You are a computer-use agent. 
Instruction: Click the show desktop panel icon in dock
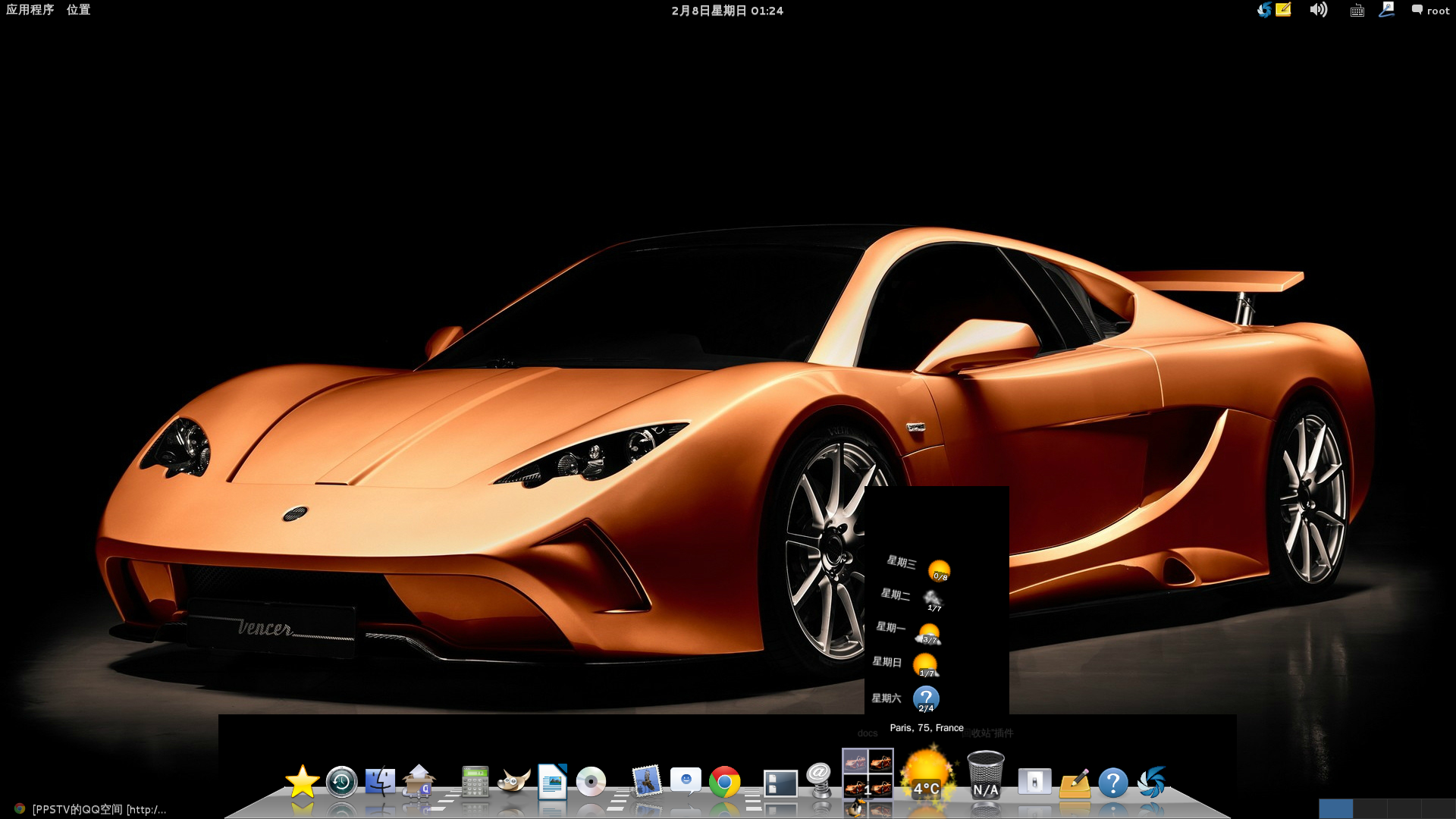pyautogui.click(x=780, y=783)
